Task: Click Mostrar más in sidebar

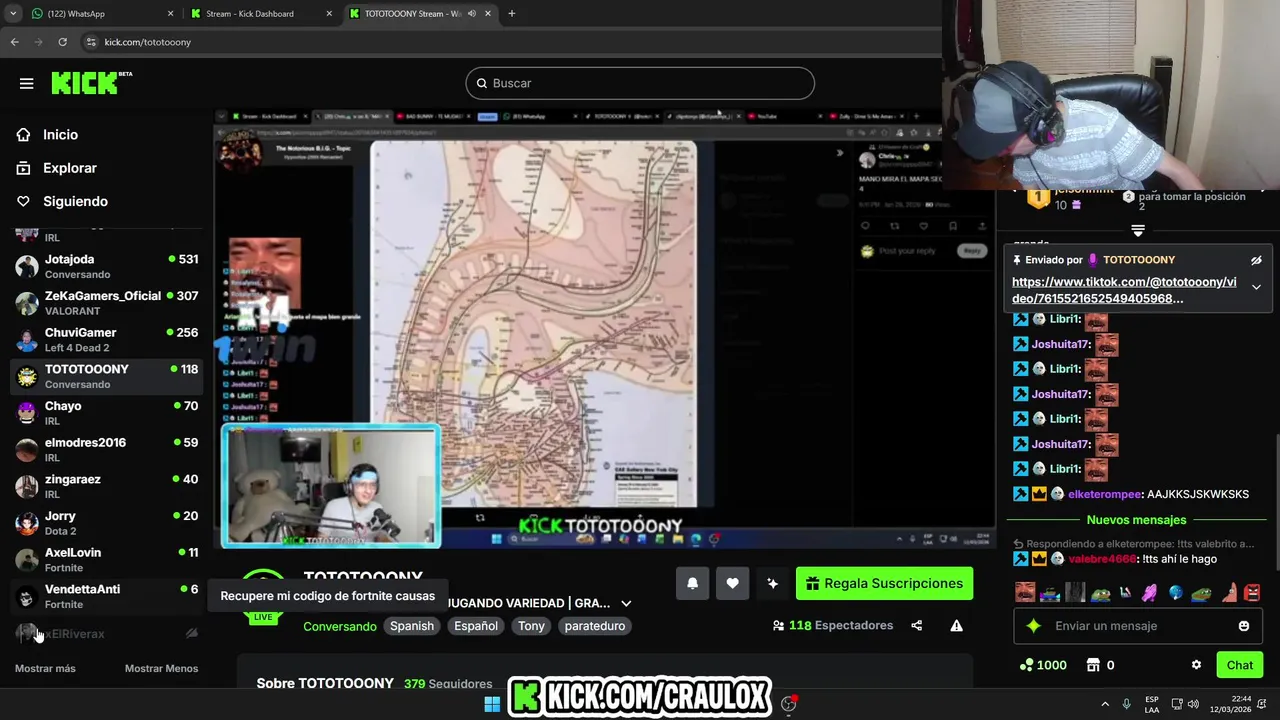Action: [x=45, y=668]
